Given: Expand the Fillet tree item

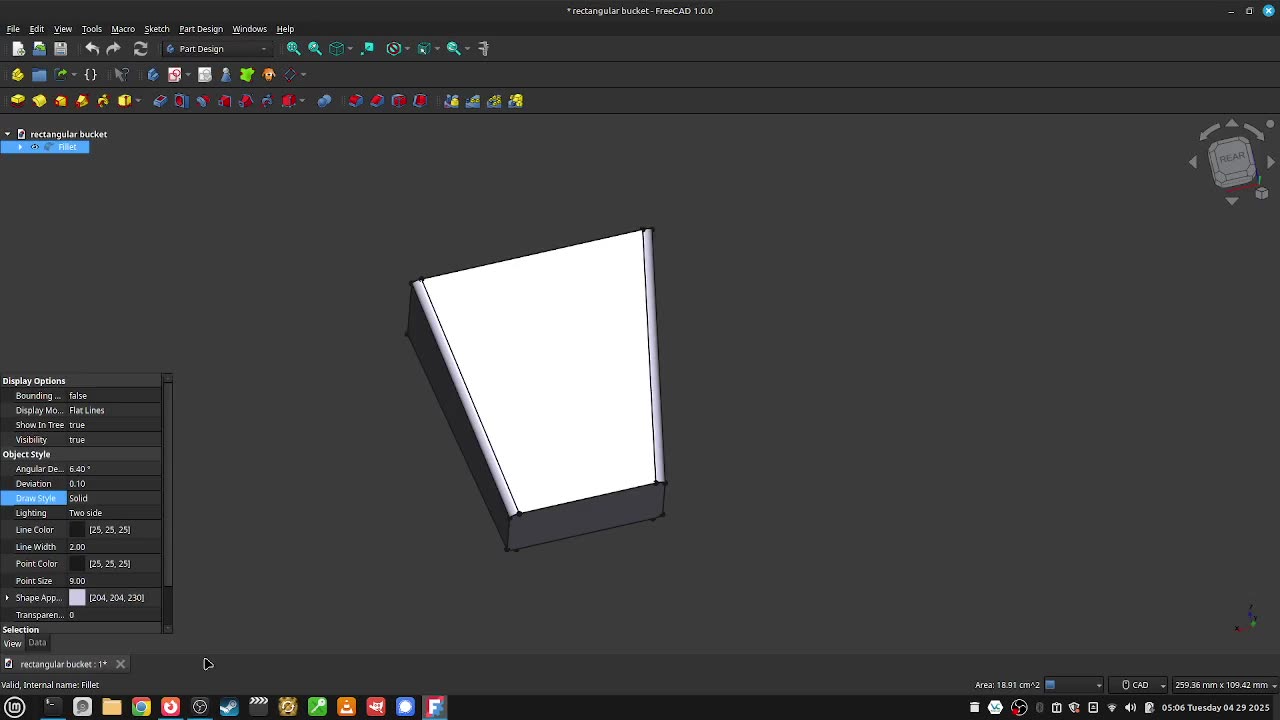Looking at the screenshot, I should tap(20, 147).
